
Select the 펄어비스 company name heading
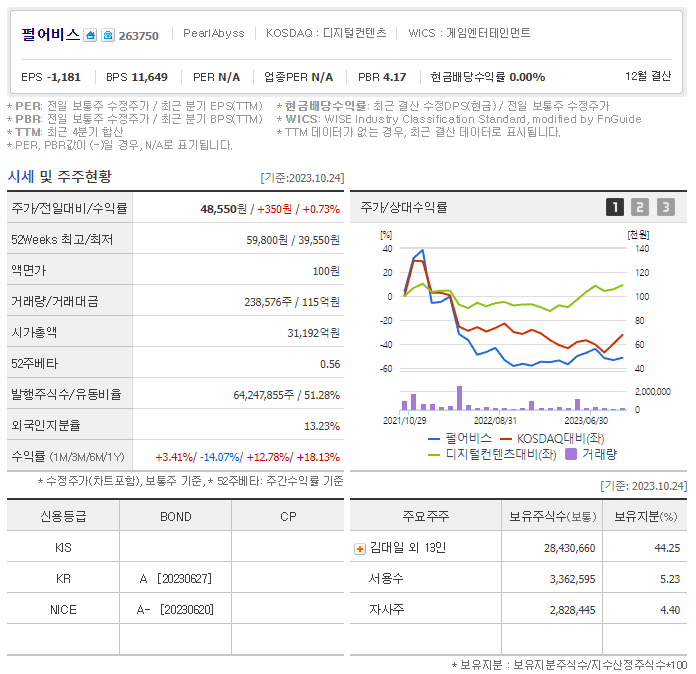point(51,35)
